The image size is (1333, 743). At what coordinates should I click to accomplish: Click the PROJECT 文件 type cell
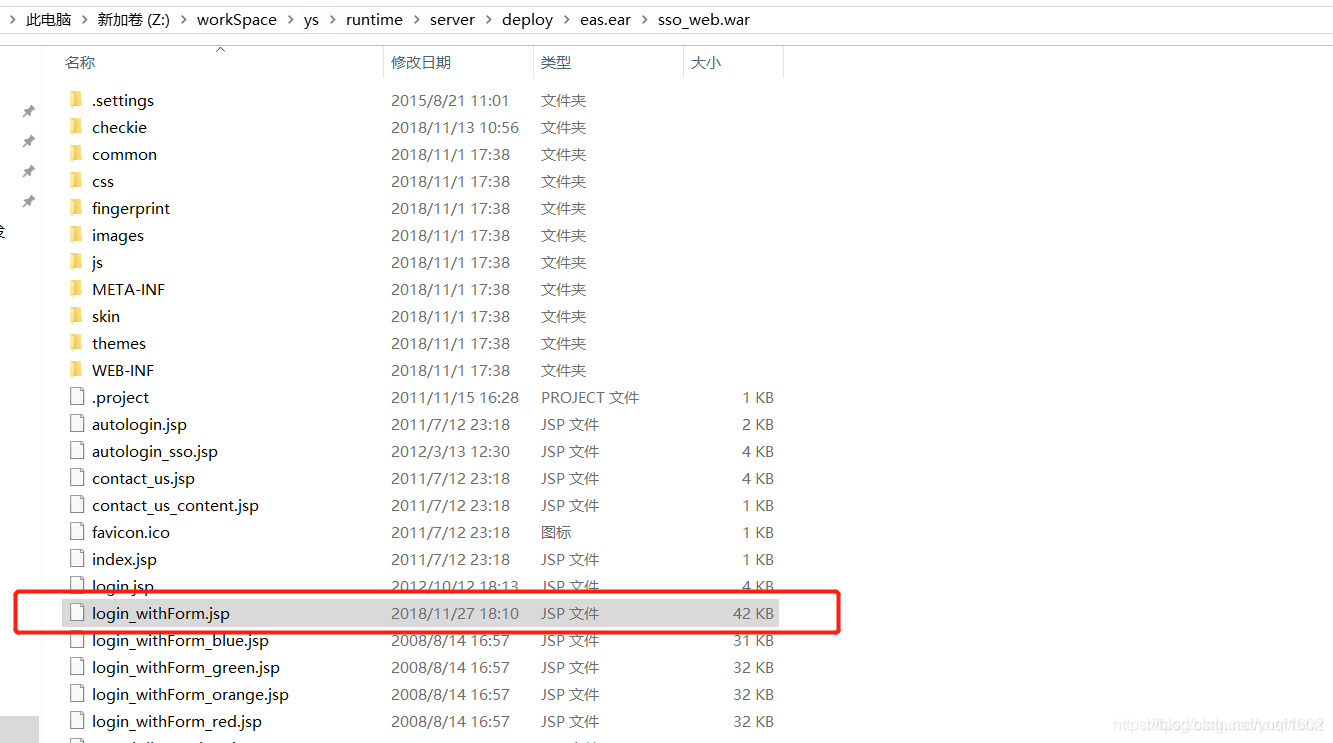(x=590, y=397)
